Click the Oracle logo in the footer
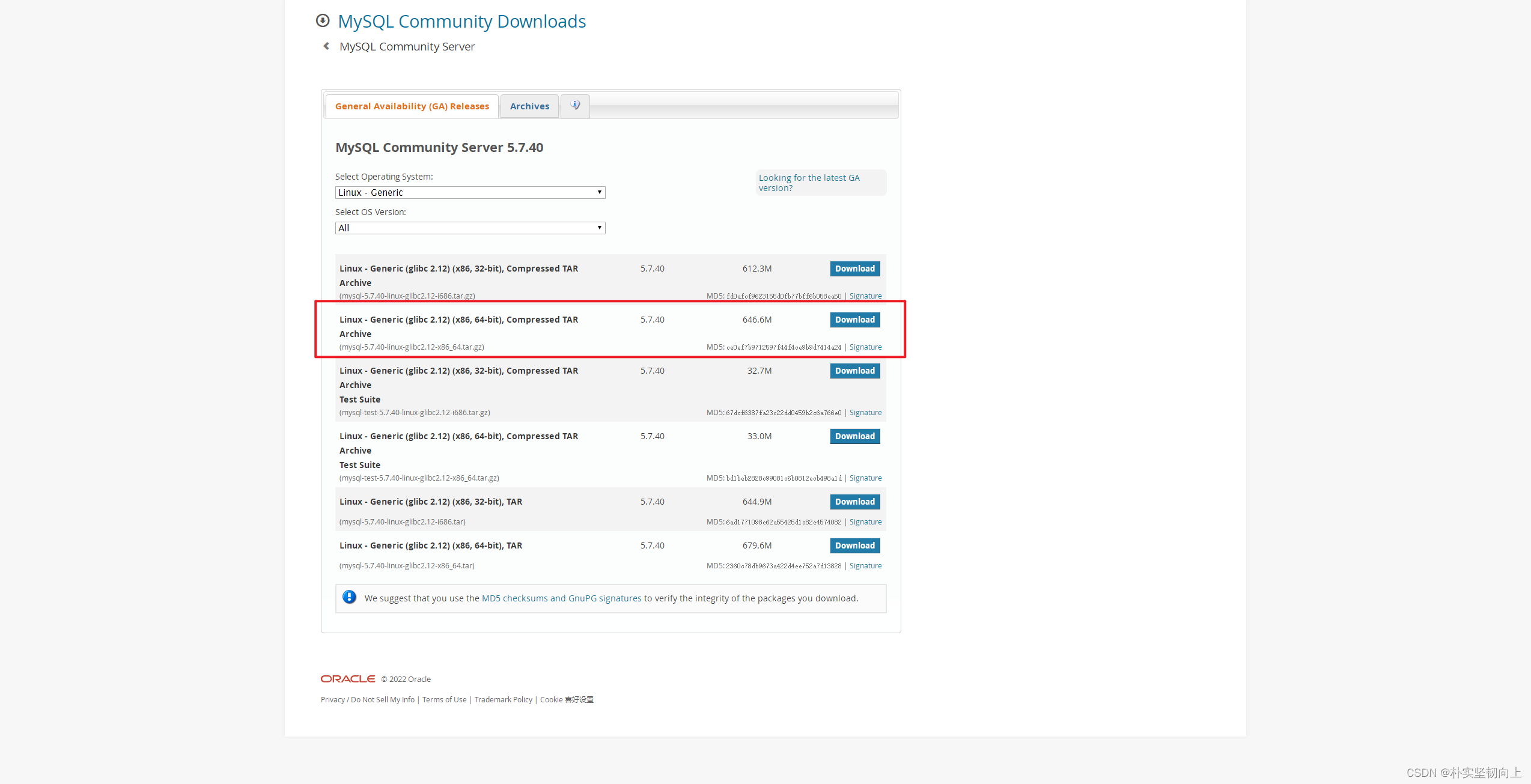 click(347, 678)
